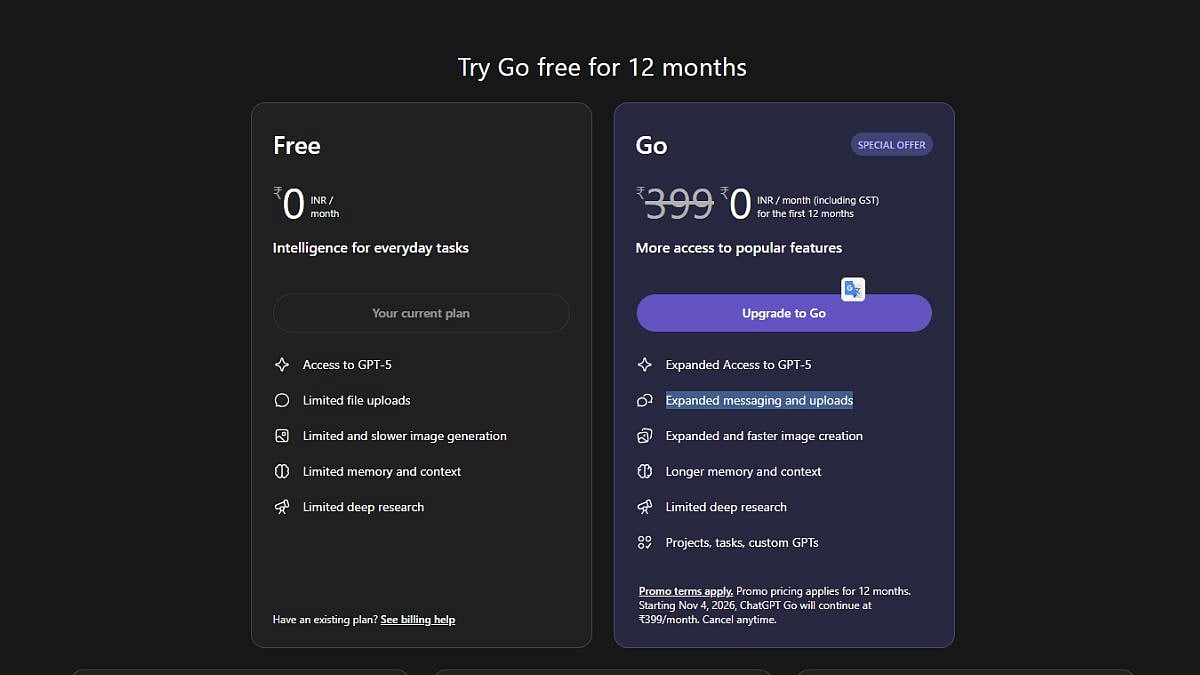Click the Expanded messaging and uploads icon
The width and height of the screenshot is (1200, 675).
(x=646, y=400)
